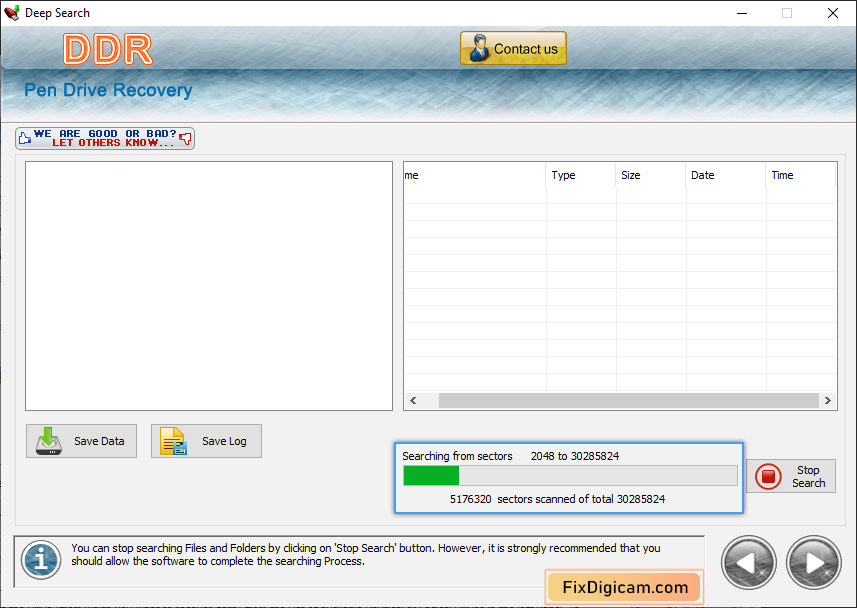857x608 pixels.
Task: Click inside the empty folder tree panel
Action: point(209,285)
